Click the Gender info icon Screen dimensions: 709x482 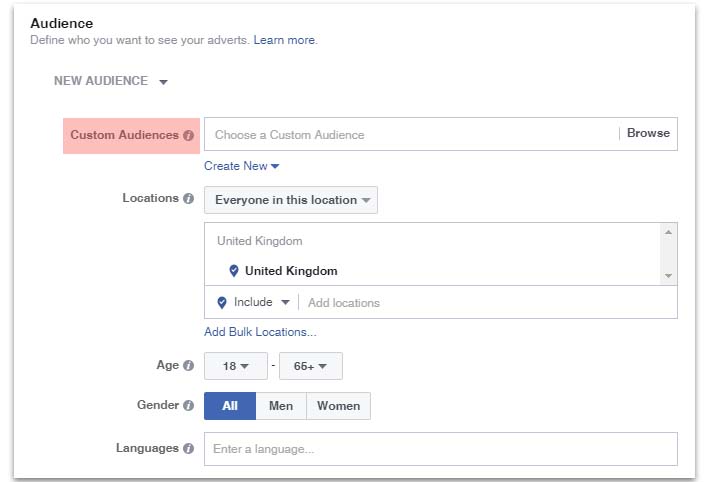point(189,405)
